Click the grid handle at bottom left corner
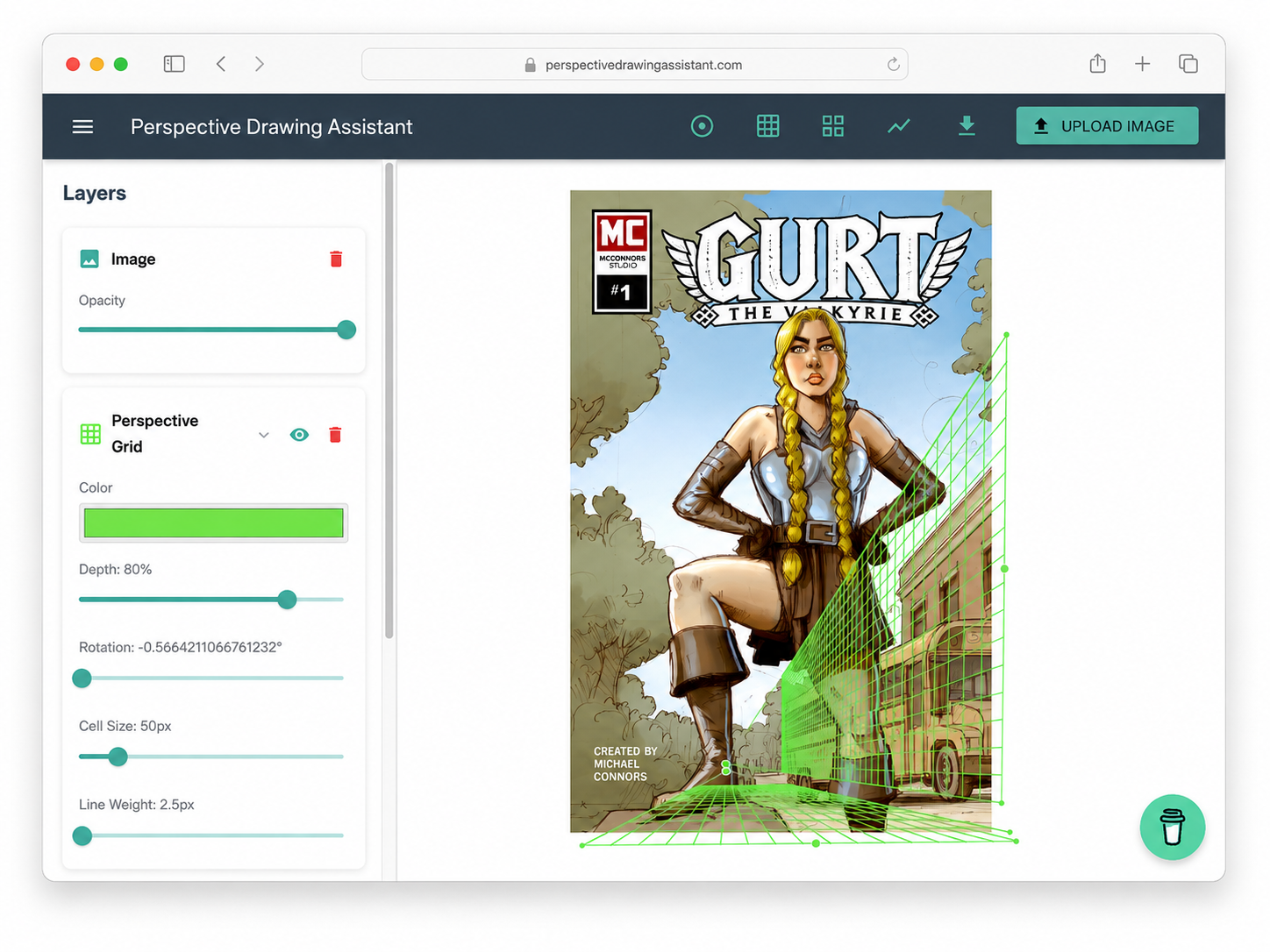 tap(582, 845)
